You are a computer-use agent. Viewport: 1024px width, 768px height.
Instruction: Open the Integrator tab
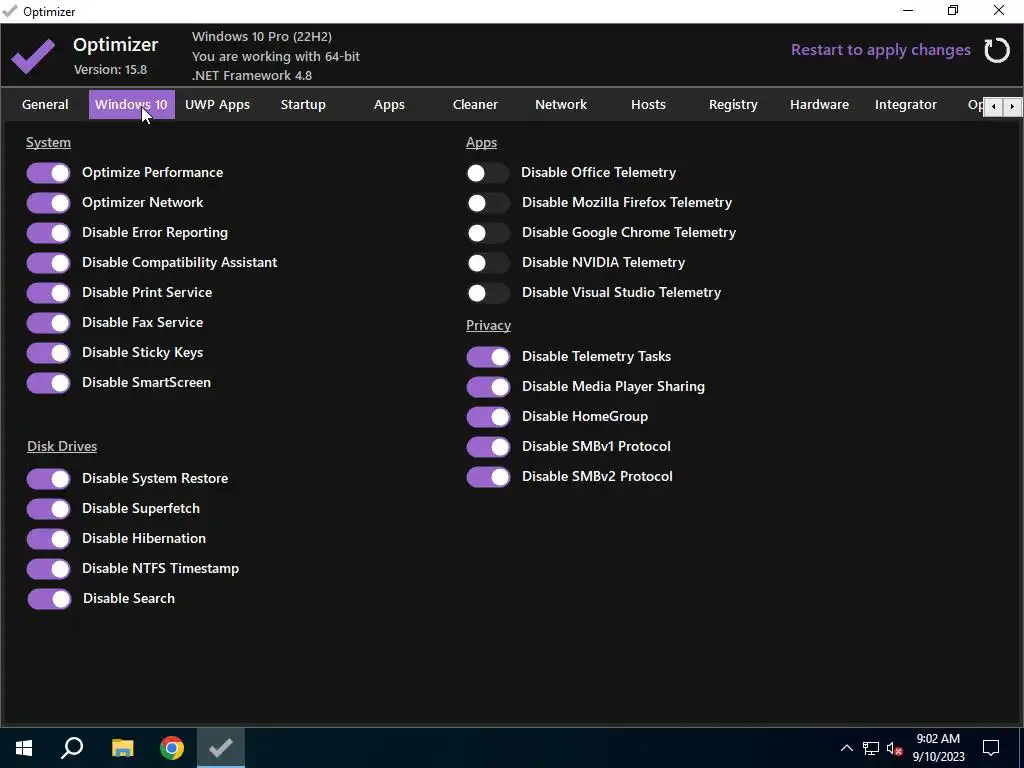906,104
